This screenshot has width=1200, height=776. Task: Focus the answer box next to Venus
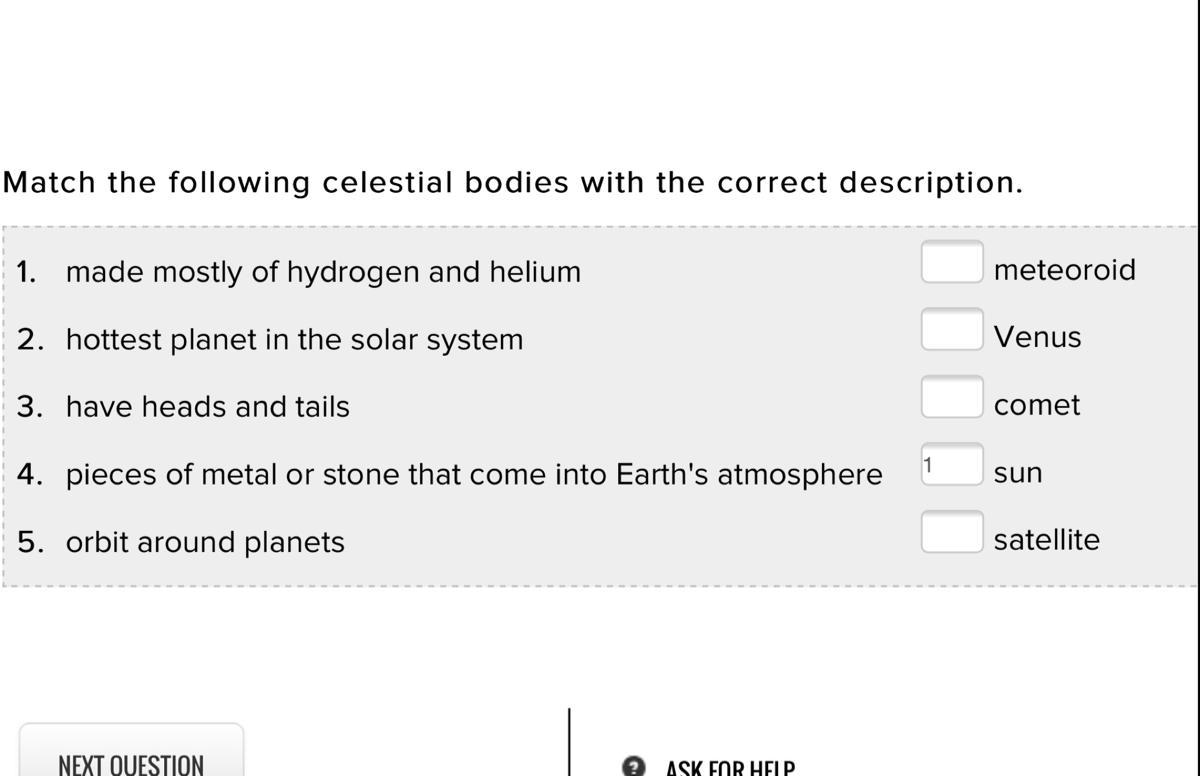(x=951, y=330)
